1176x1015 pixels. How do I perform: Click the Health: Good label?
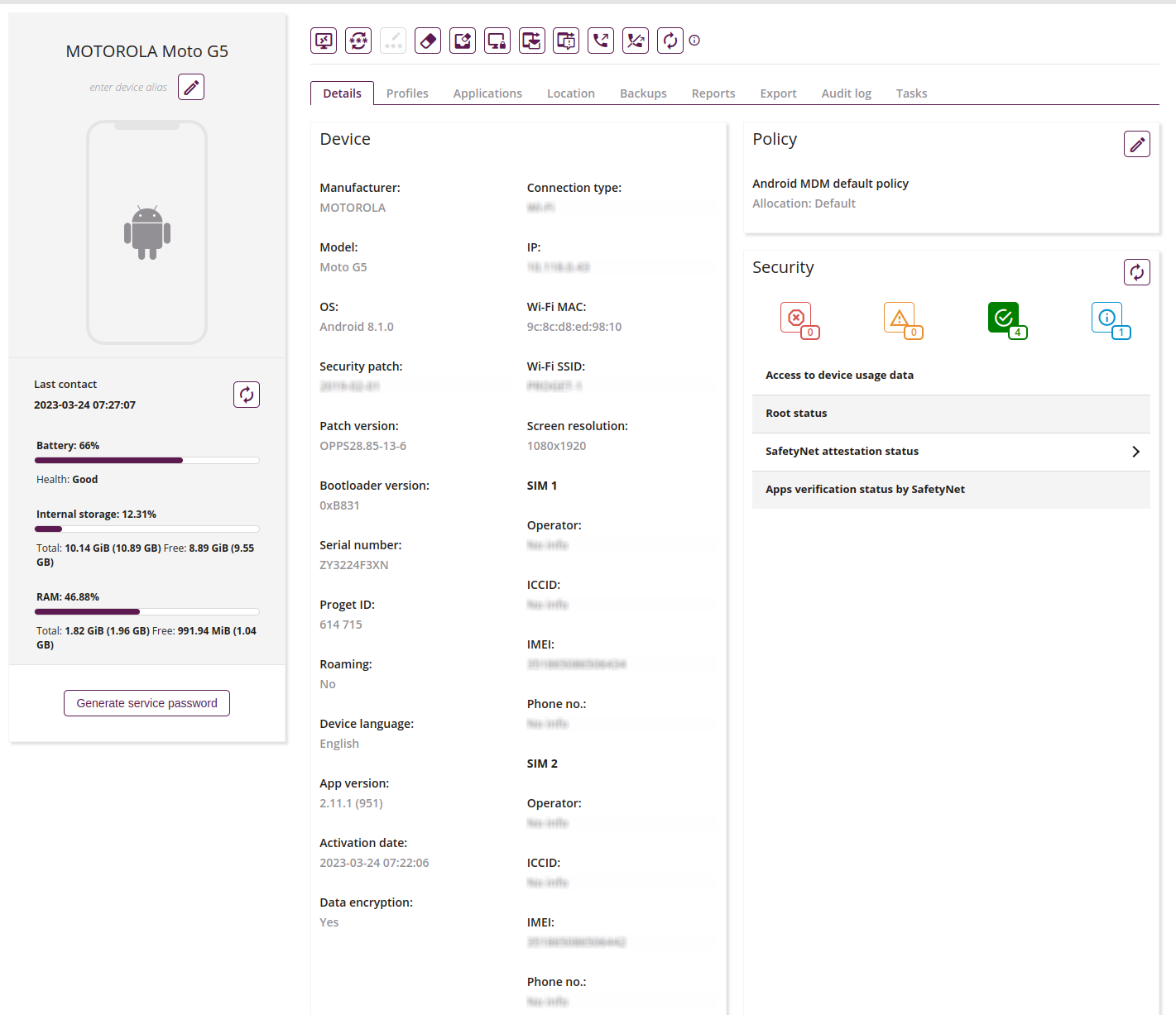(67, 480)
